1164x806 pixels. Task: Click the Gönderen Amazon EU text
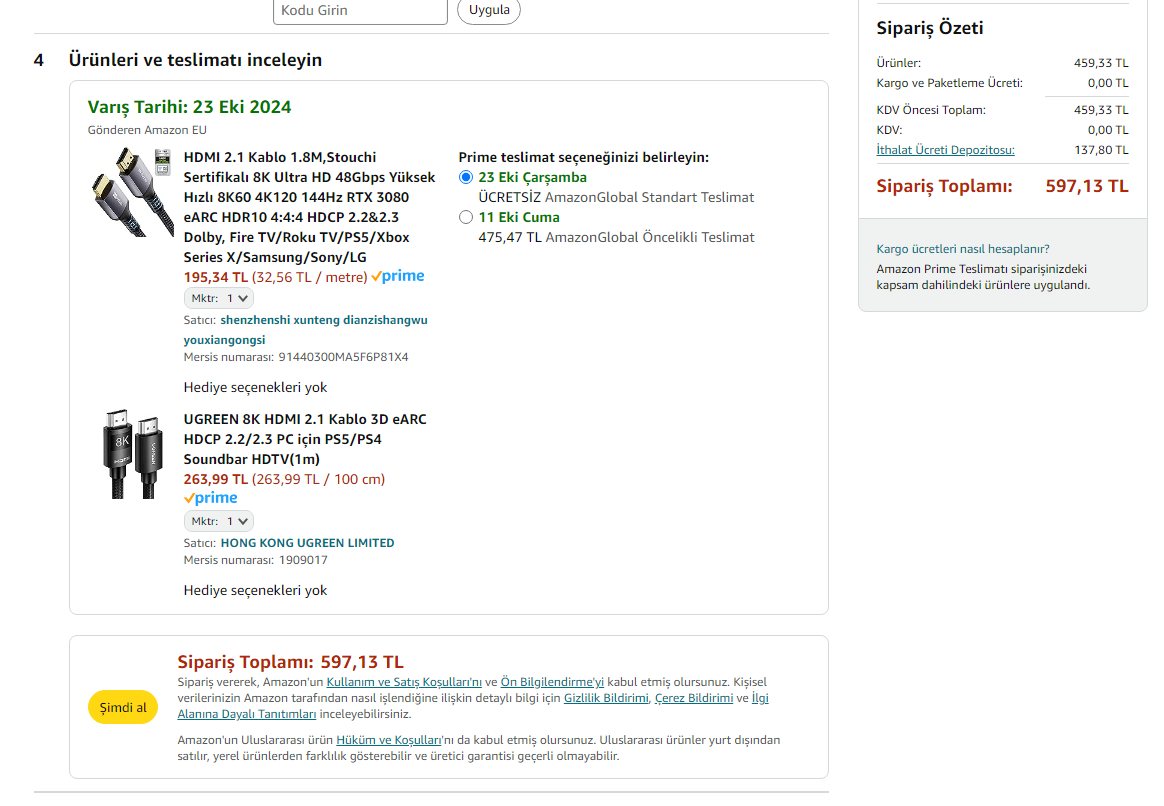pyautogui.click(x=147, y=131)
